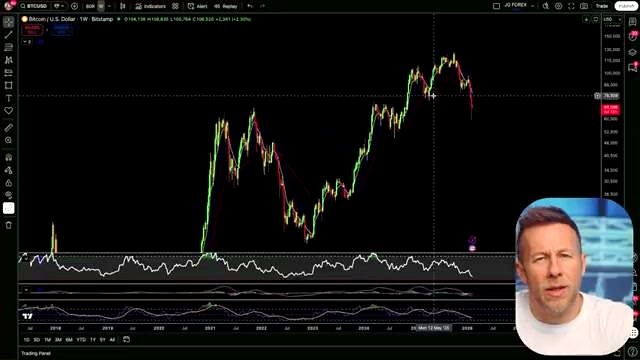Screen dimensions: 640x360
Task: Open indicator templates grid icon
Action: coord(175,6)
